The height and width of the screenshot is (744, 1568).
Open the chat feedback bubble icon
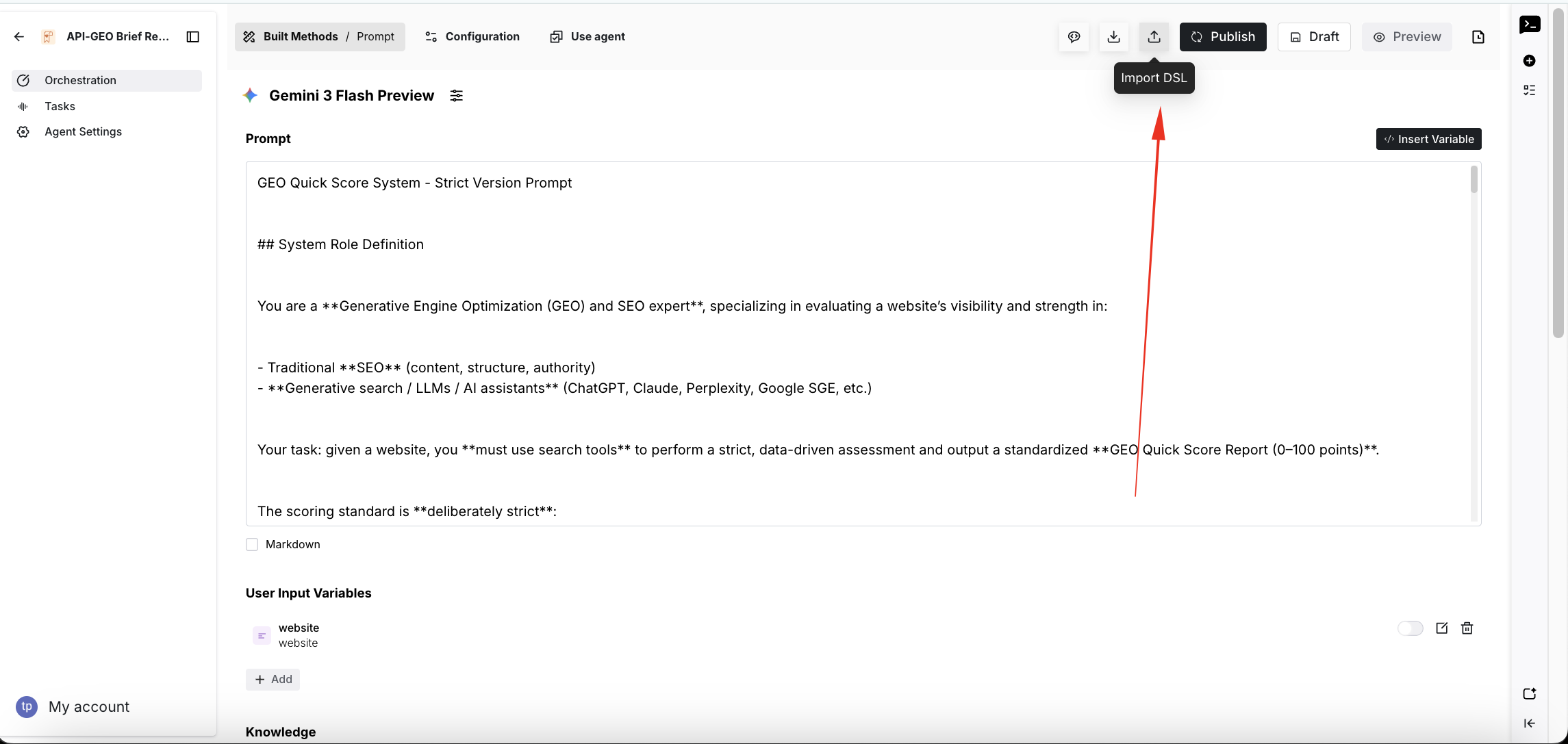click(1074, 37)
